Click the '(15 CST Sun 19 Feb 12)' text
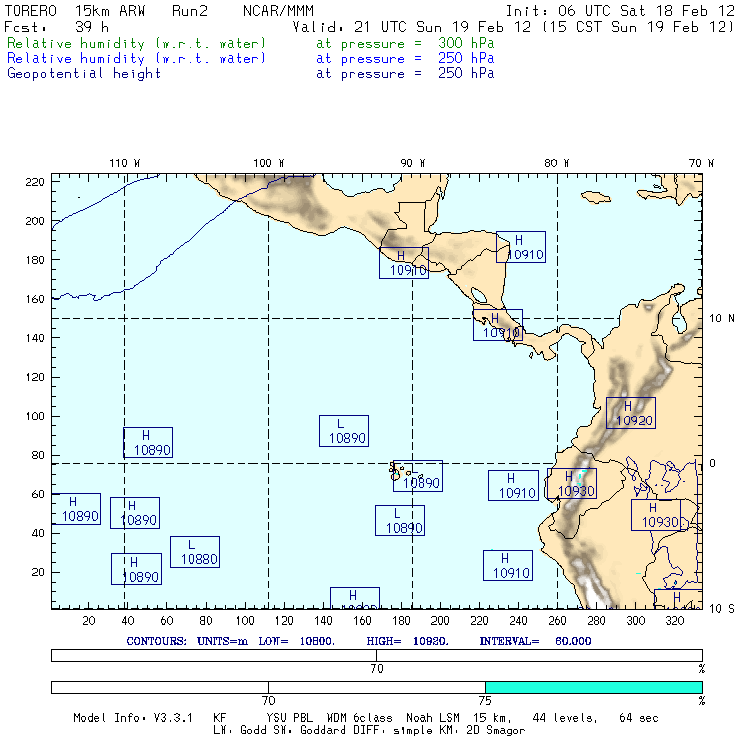The height and width of the screenshot is (740, 740). click(638, 27)
